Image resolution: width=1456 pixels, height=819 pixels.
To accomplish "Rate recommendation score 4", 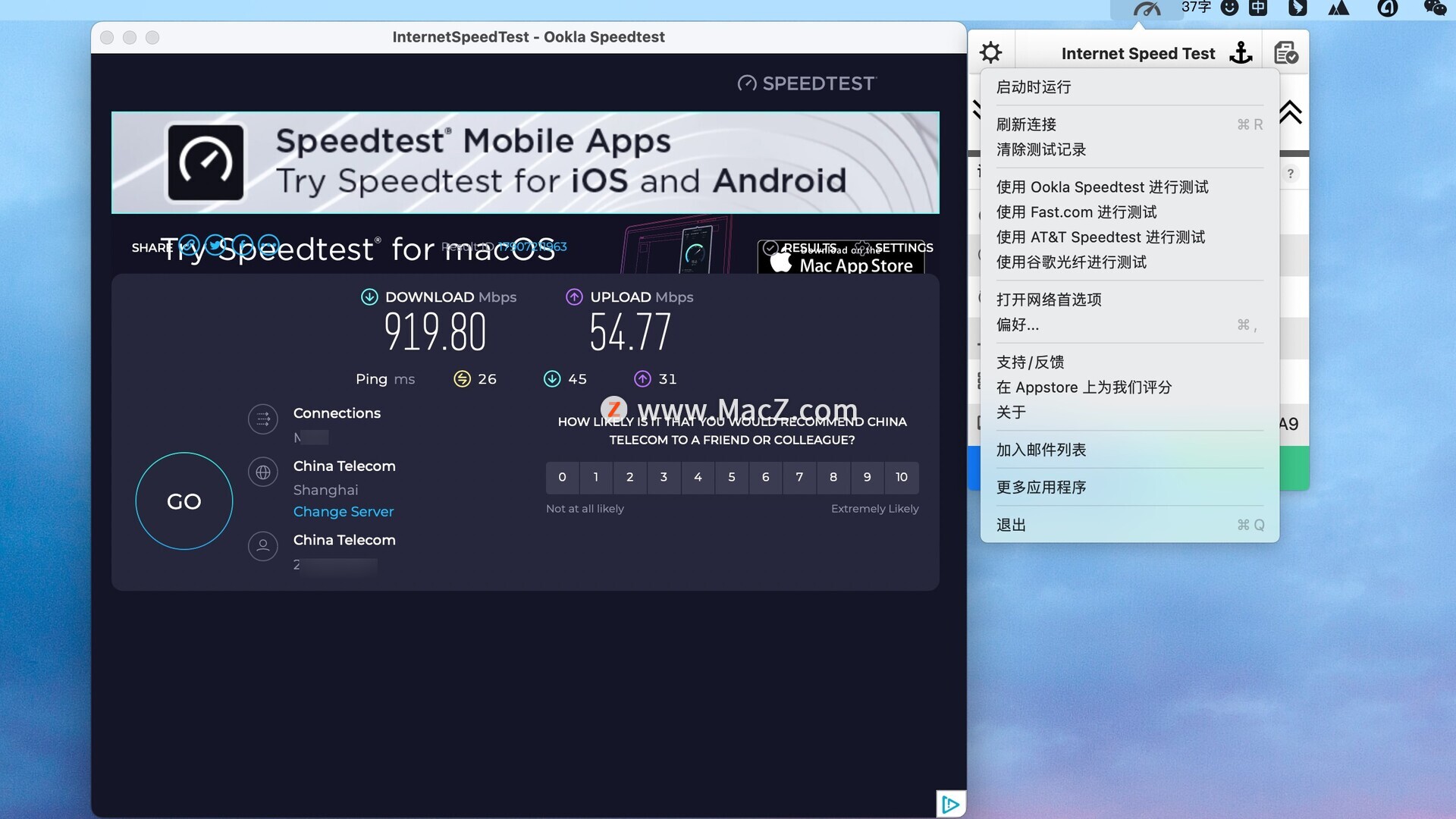I will (x=698, y=478).
